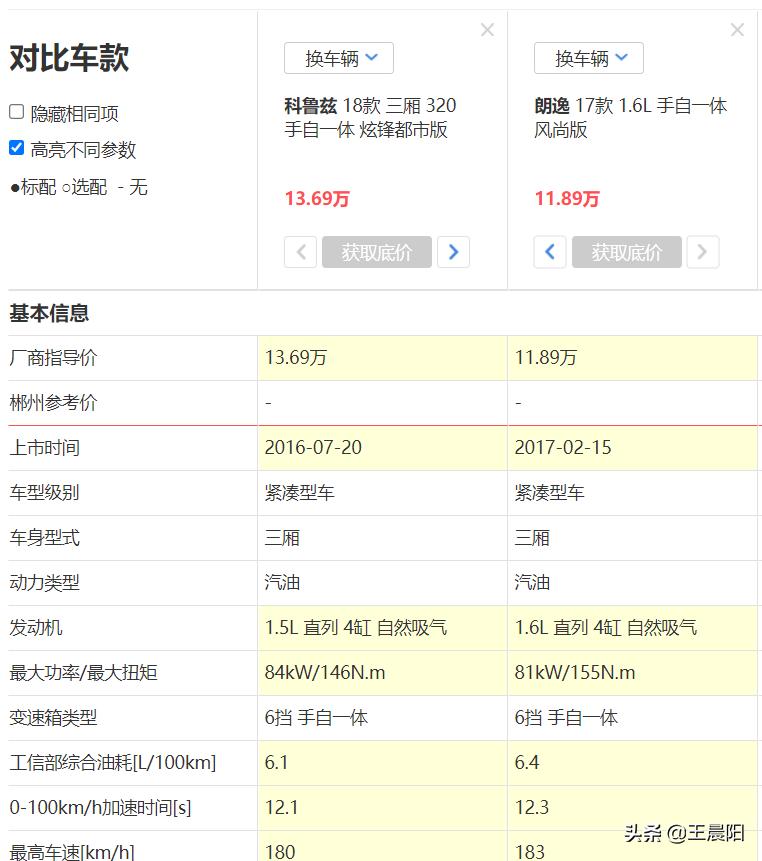Click the 最大功率/最大扭矩 row label
The height and width of the screenshot is (861, 762).
(x=83, y=673)
